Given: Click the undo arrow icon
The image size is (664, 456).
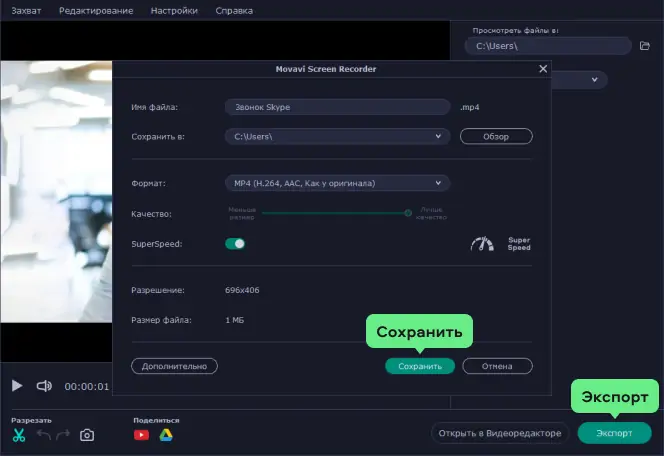Looking at the screenshot, I should [x=44, y=434].
